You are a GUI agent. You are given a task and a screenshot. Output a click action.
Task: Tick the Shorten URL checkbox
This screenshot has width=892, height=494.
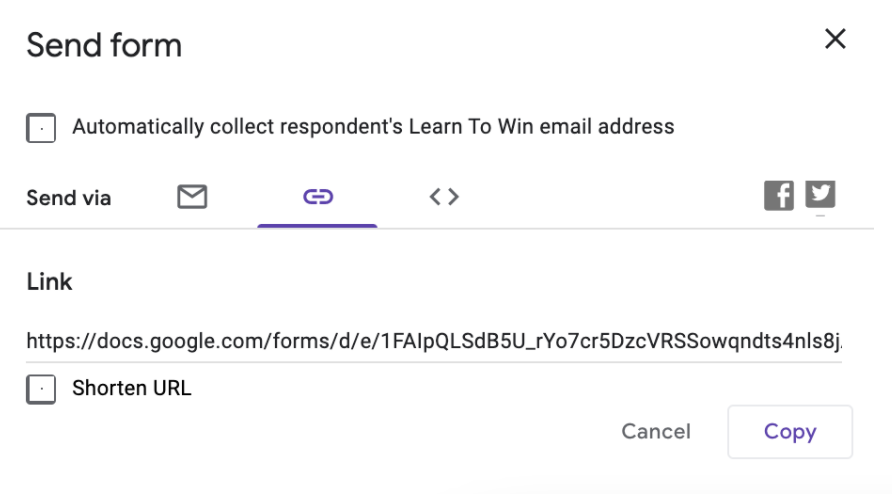point(41,389)
